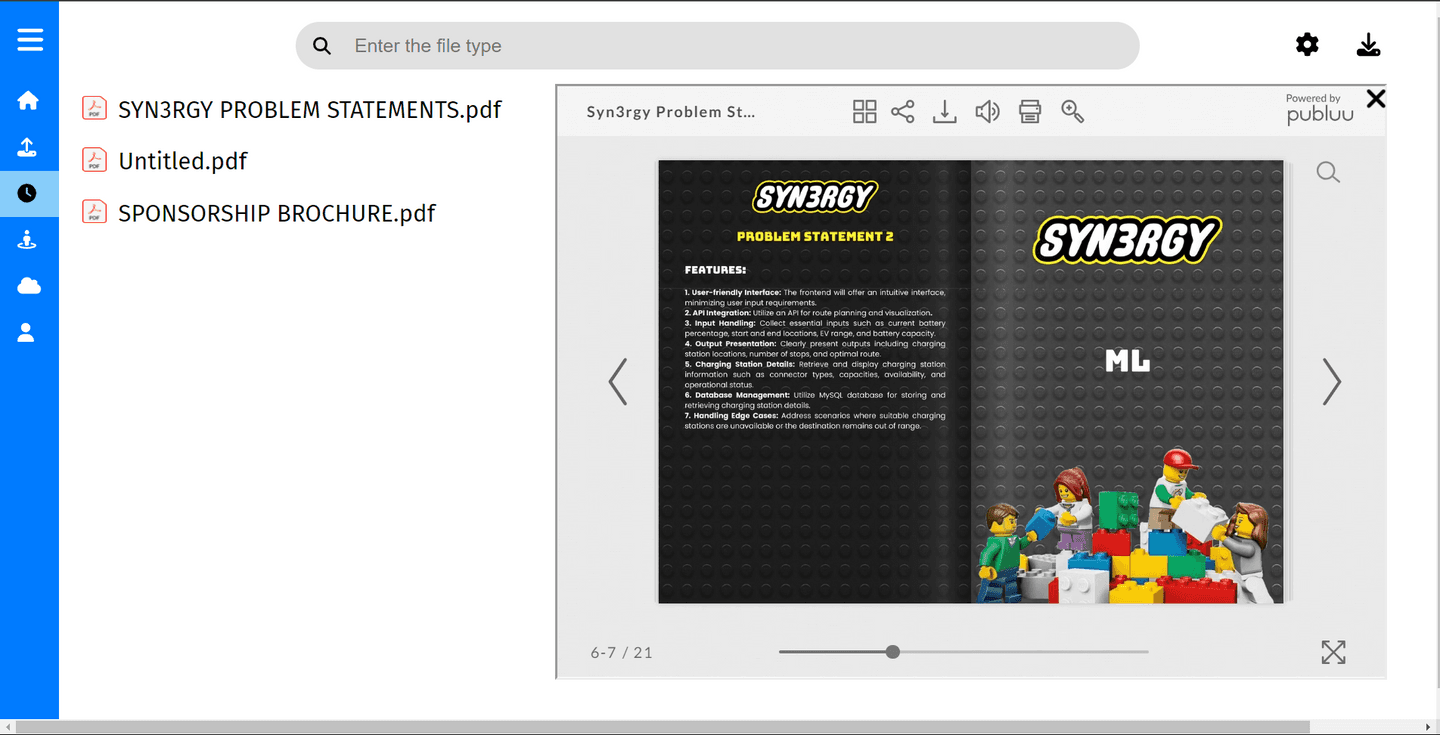Click the ML right page
This screenshot has width=1440, height=735.
point(1127,382)
